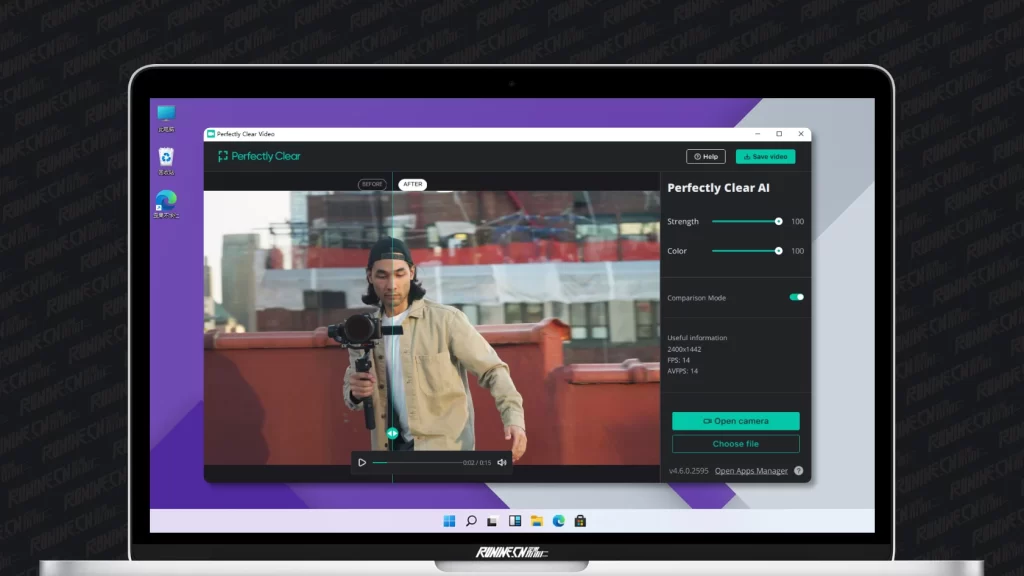Play the video preview
Screen dimensions: 1024x576
[362, 462]
